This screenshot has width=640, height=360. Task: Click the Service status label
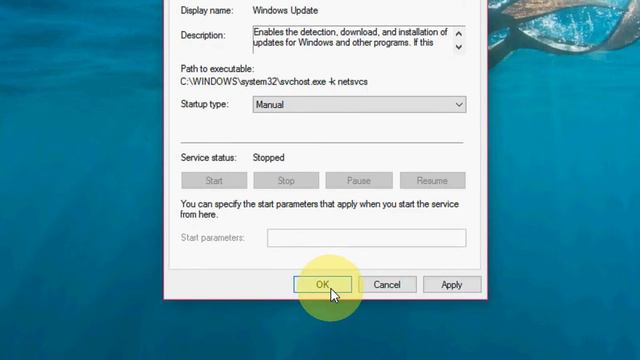coord(209,158)
